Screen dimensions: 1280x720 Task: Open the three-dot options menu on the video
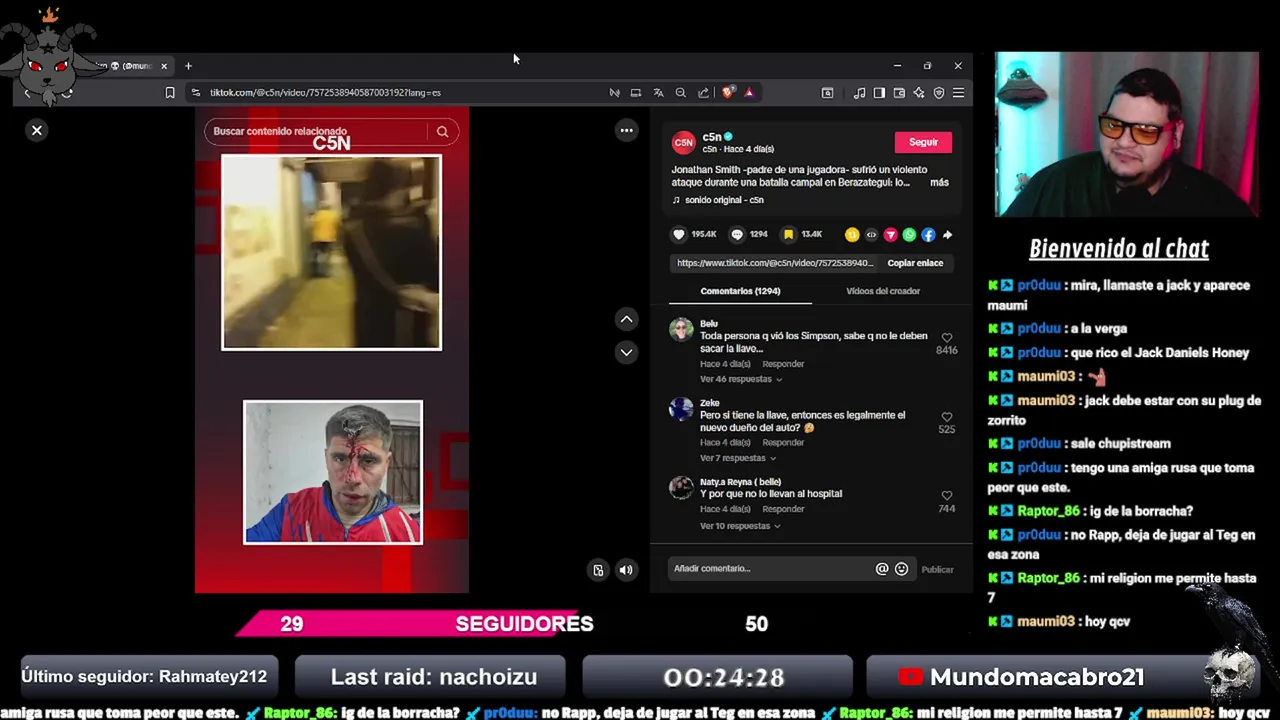tap(626, 130)
